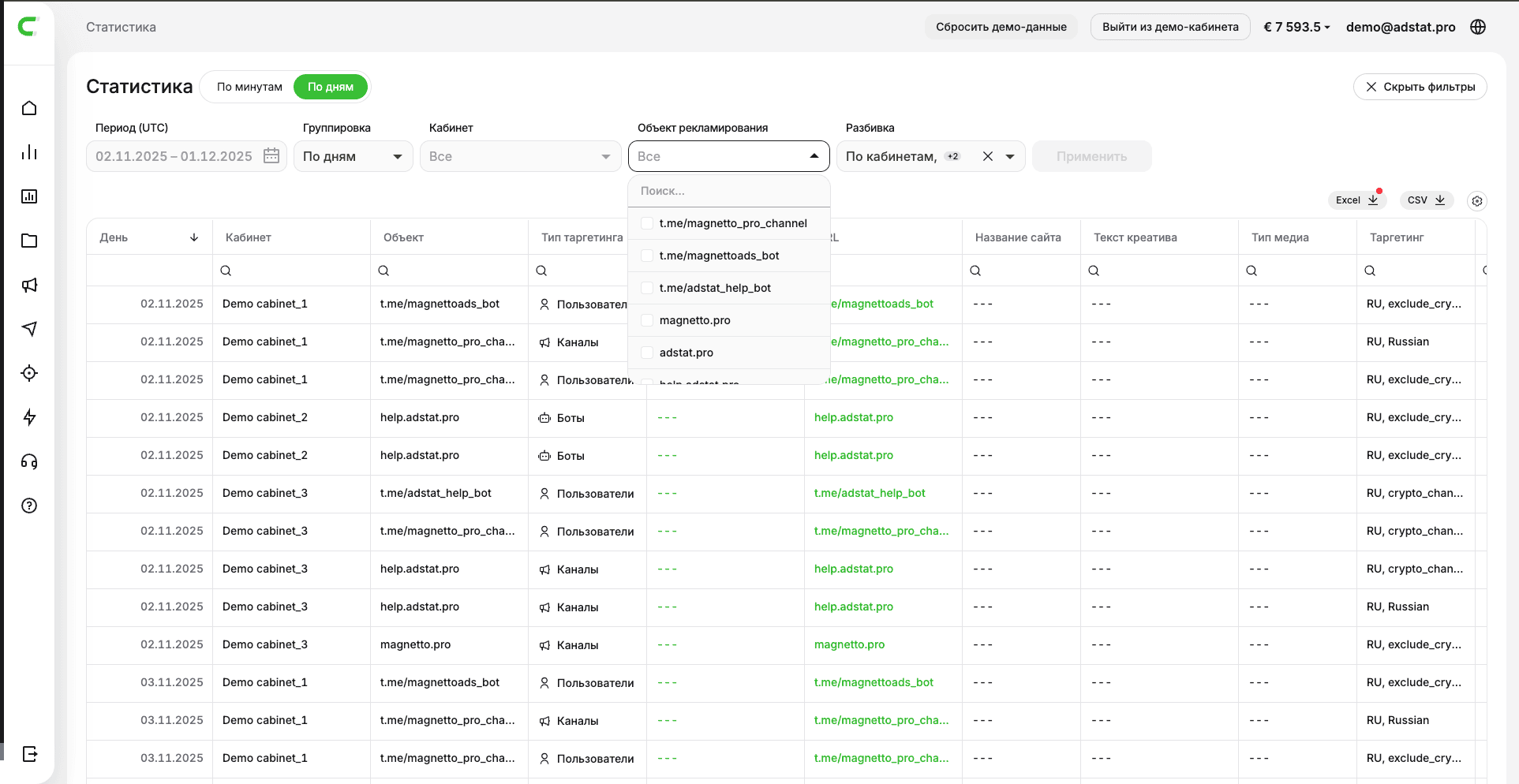Expand the Группировка dropdown
The width and height of the screenshot is (1519, 784).
[x=353, y=156]
